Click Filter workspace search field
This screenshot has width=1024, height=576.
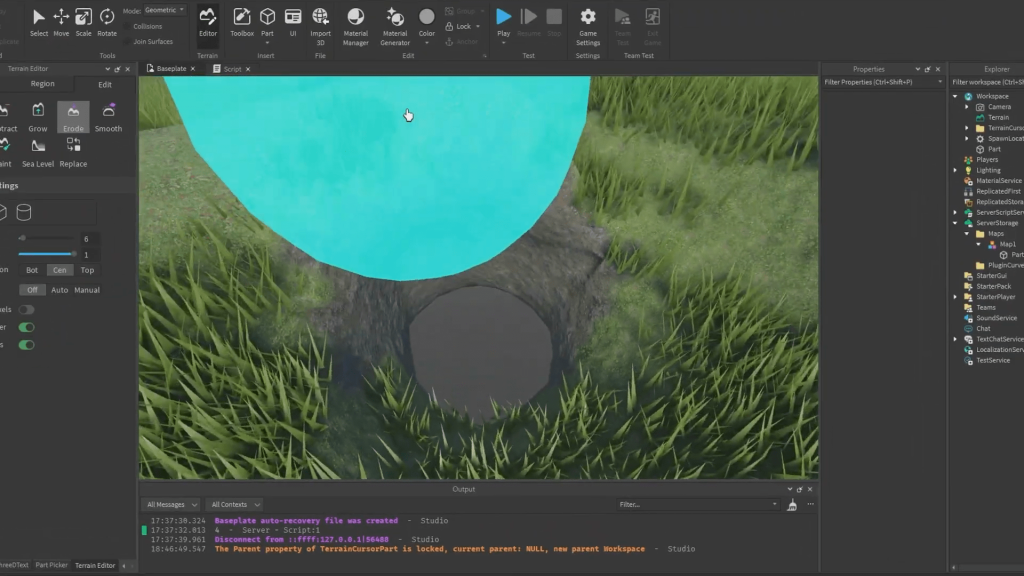pyautogui.click(x=987, y=82)
